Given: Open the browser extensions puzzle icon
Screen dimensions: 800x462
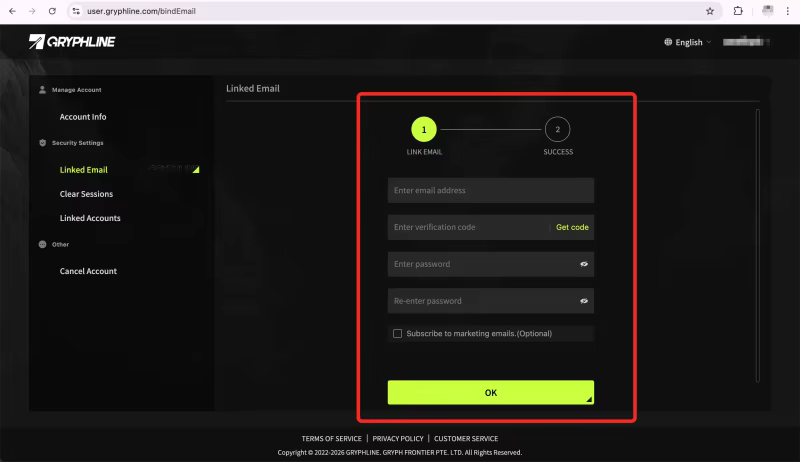Looking at the screenshot, I should tap(738, 11).
